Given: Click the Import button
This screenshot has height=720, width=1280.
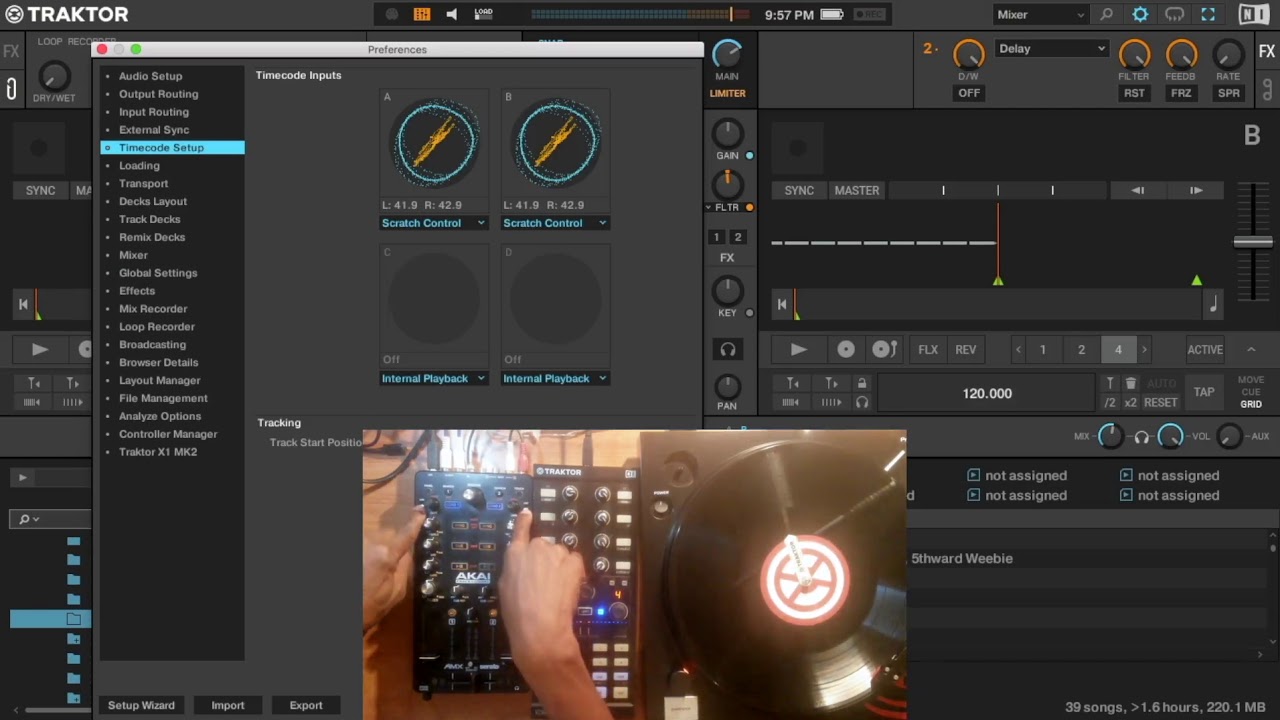Looking at the screenshot, I should pos(228,705).
